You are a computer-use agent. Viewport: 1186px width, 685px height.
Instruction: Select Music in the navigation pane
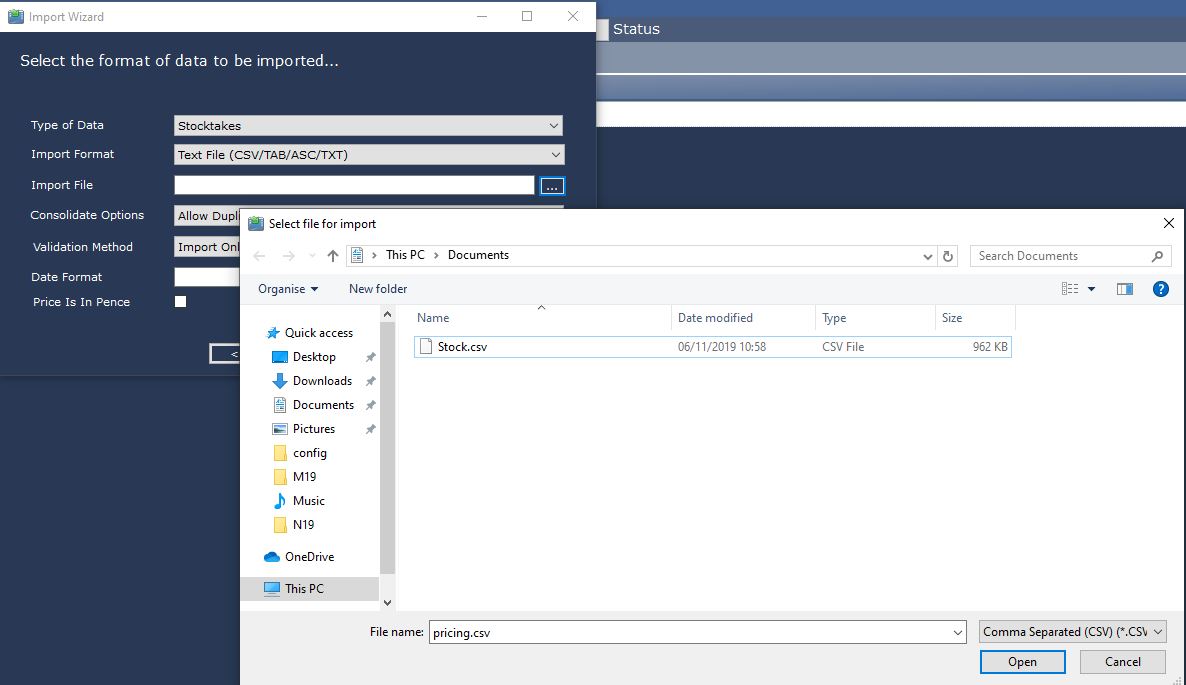(309, 501)
